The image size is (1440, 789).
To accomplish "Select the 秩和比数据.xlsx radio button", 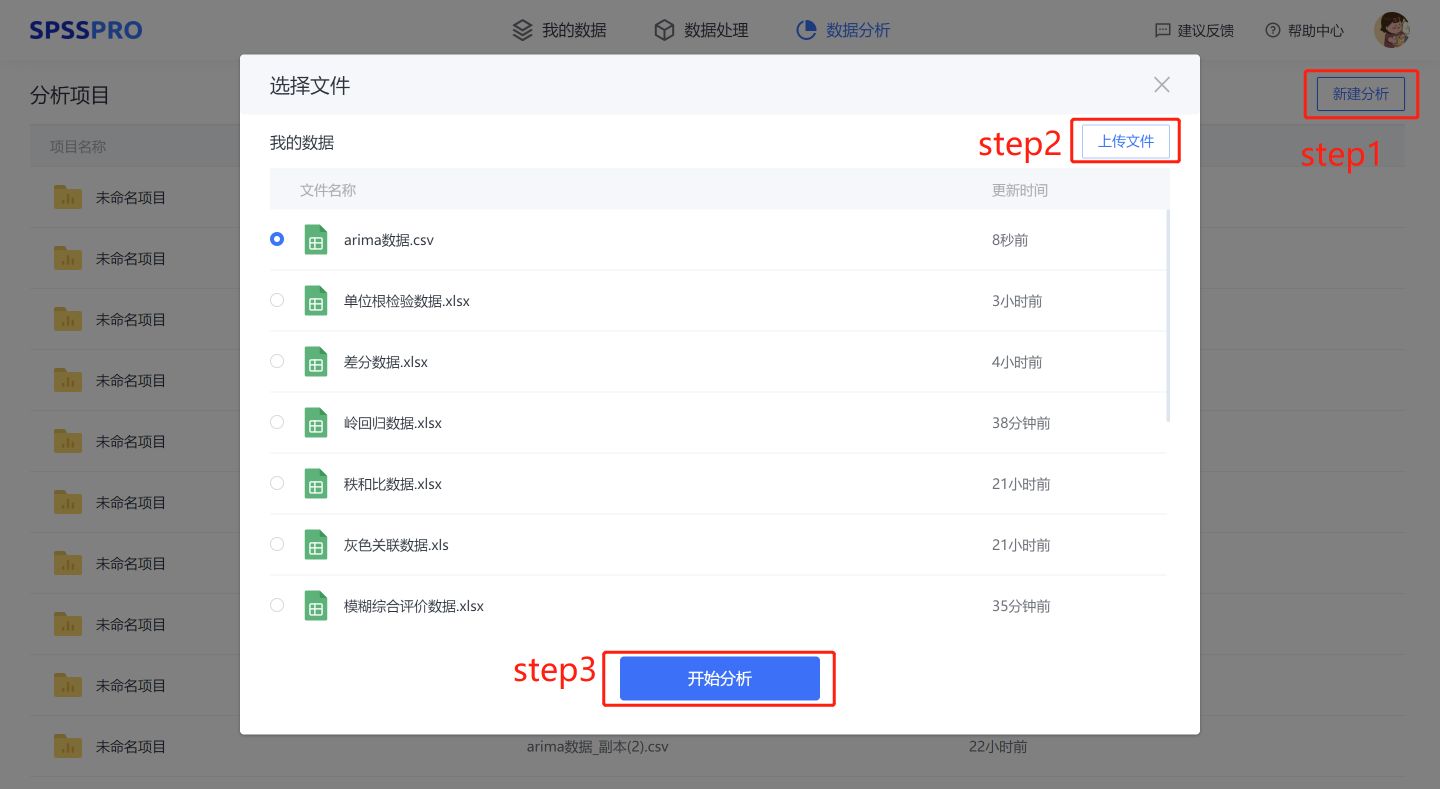I will coord(277,483).
